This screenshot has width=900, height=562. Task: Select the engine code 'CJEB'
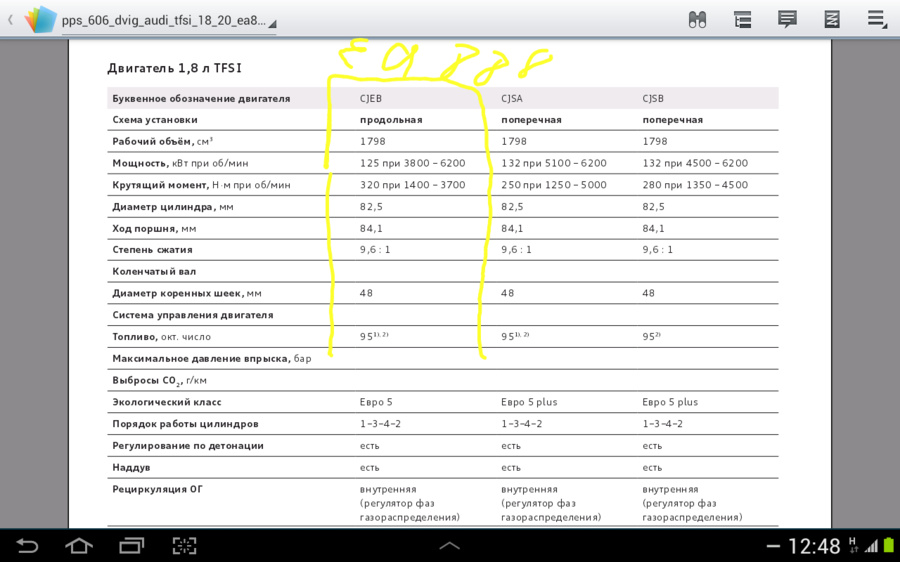[x=371, y=99]
